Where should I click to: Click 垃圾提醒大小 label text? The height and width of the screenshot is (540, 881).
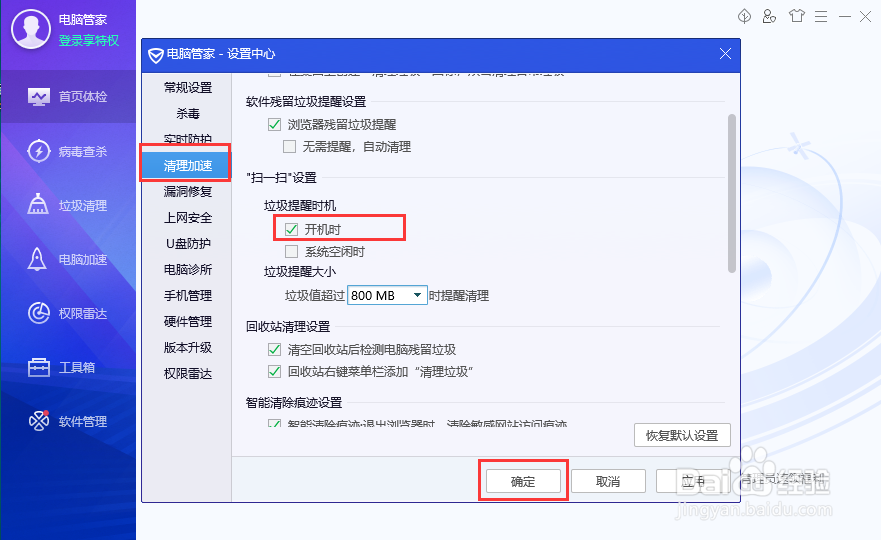click(x=299, y=272)
